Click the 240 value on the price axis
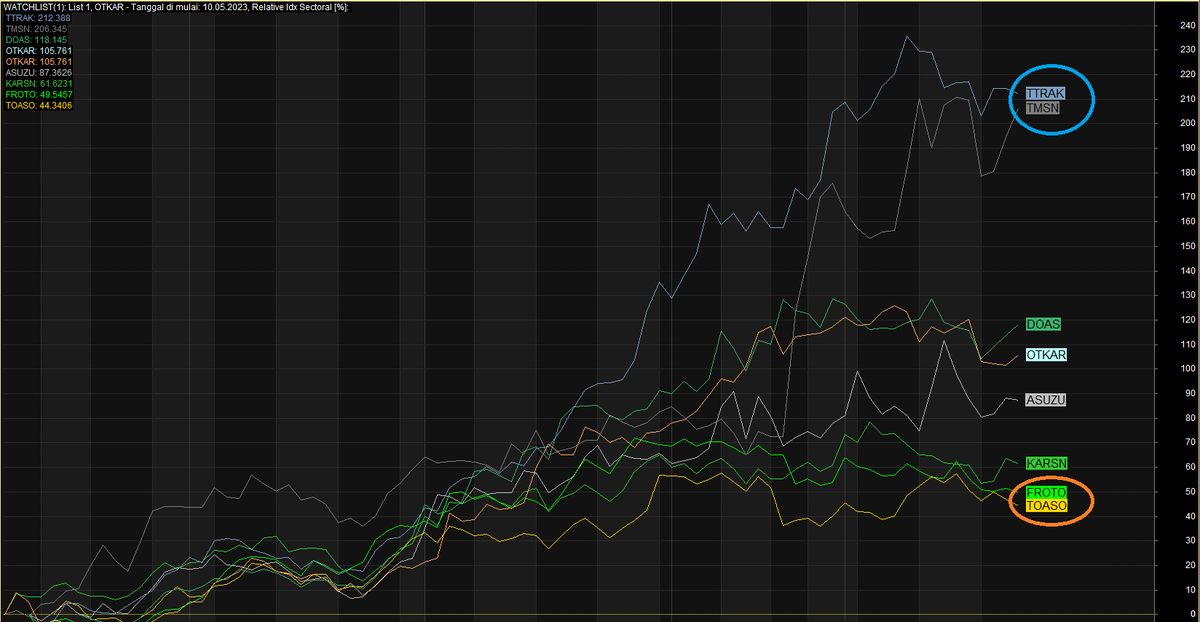 1188,24
